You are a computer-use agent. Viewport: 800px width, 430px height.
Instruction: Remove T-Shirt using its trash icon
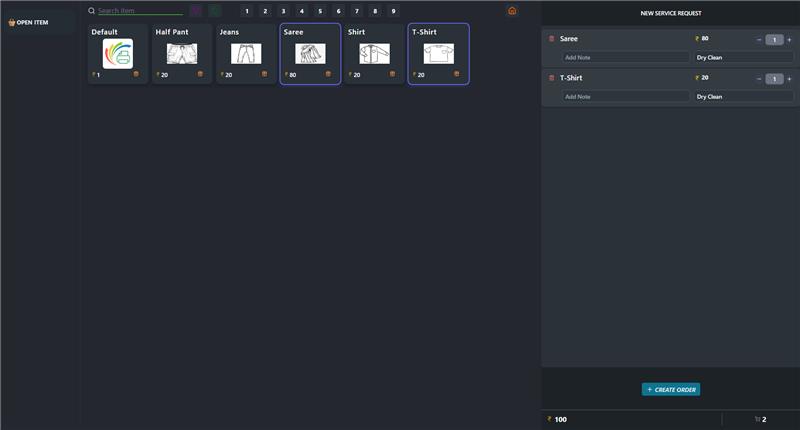551,78
